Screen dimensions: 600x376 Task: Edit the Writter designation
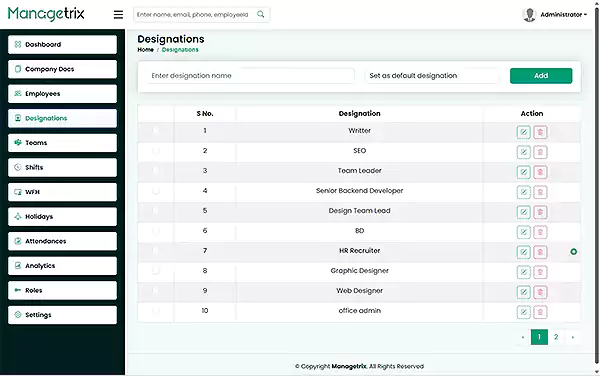pos(523,132)
